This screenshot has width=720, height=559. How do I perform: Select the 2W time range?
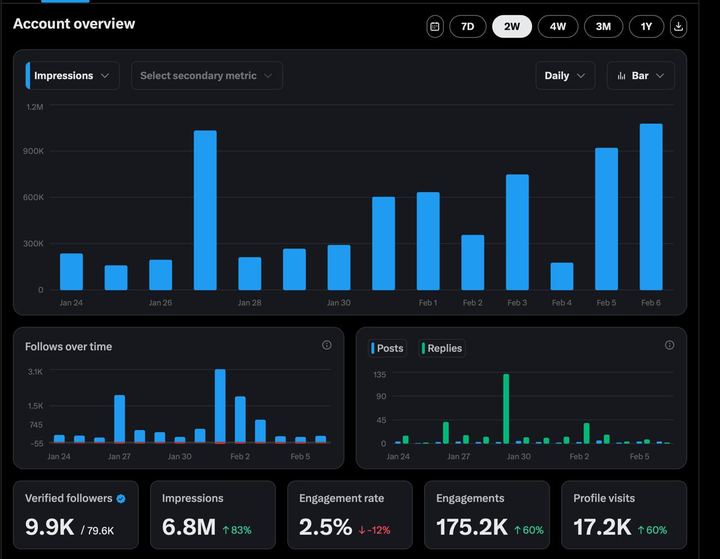click(512, 27)
